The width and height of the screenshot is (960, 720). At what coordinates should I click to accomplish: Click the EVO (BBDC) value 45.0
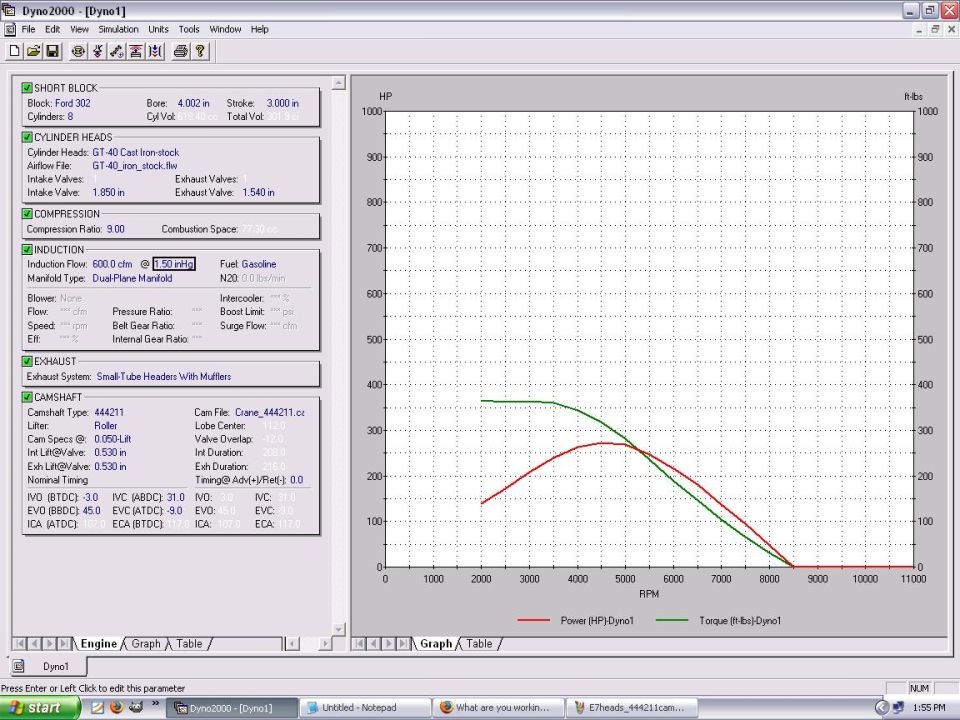[91, 511]
